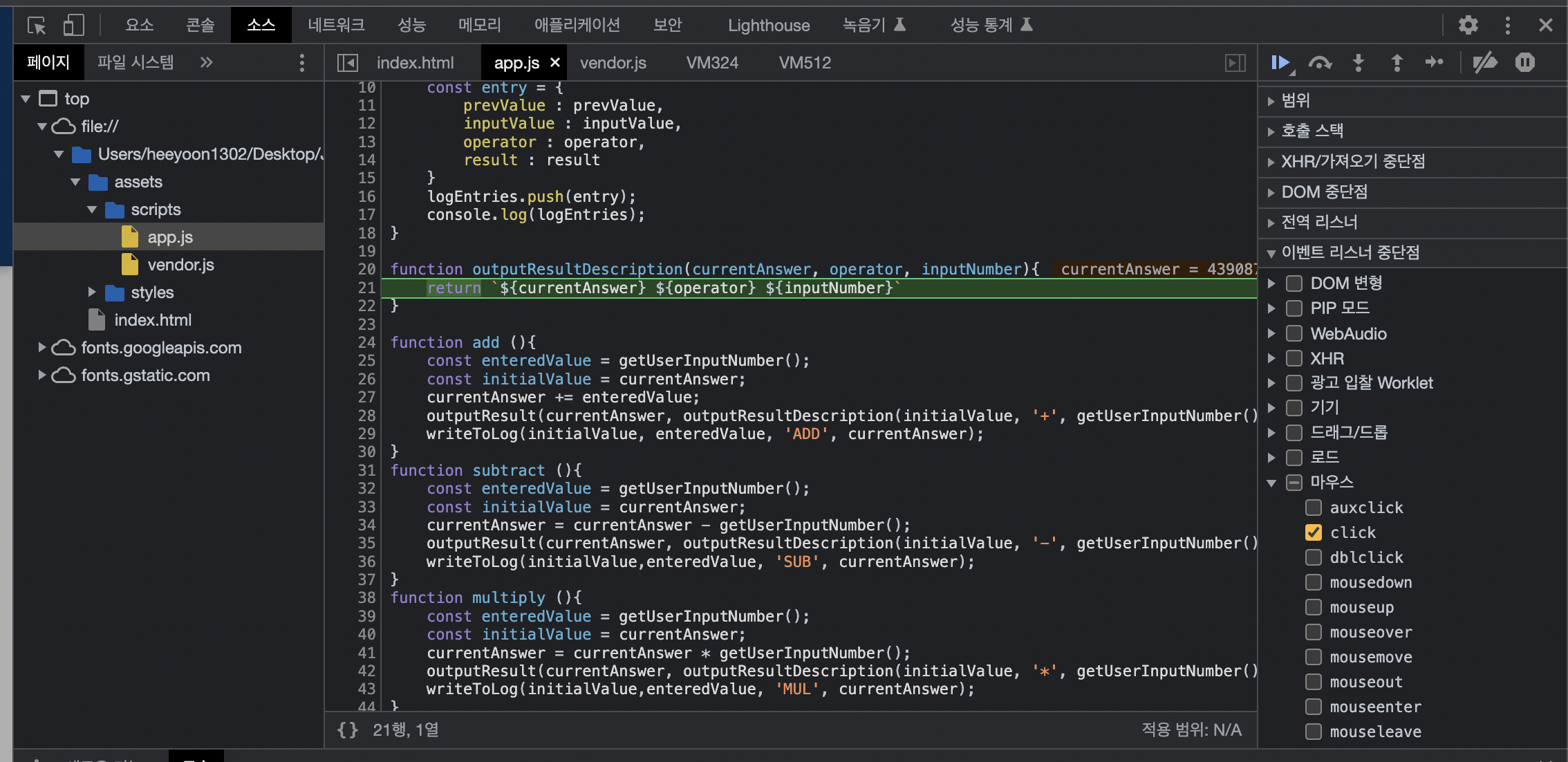Open index.html in file tree

(x=153, y=320)
